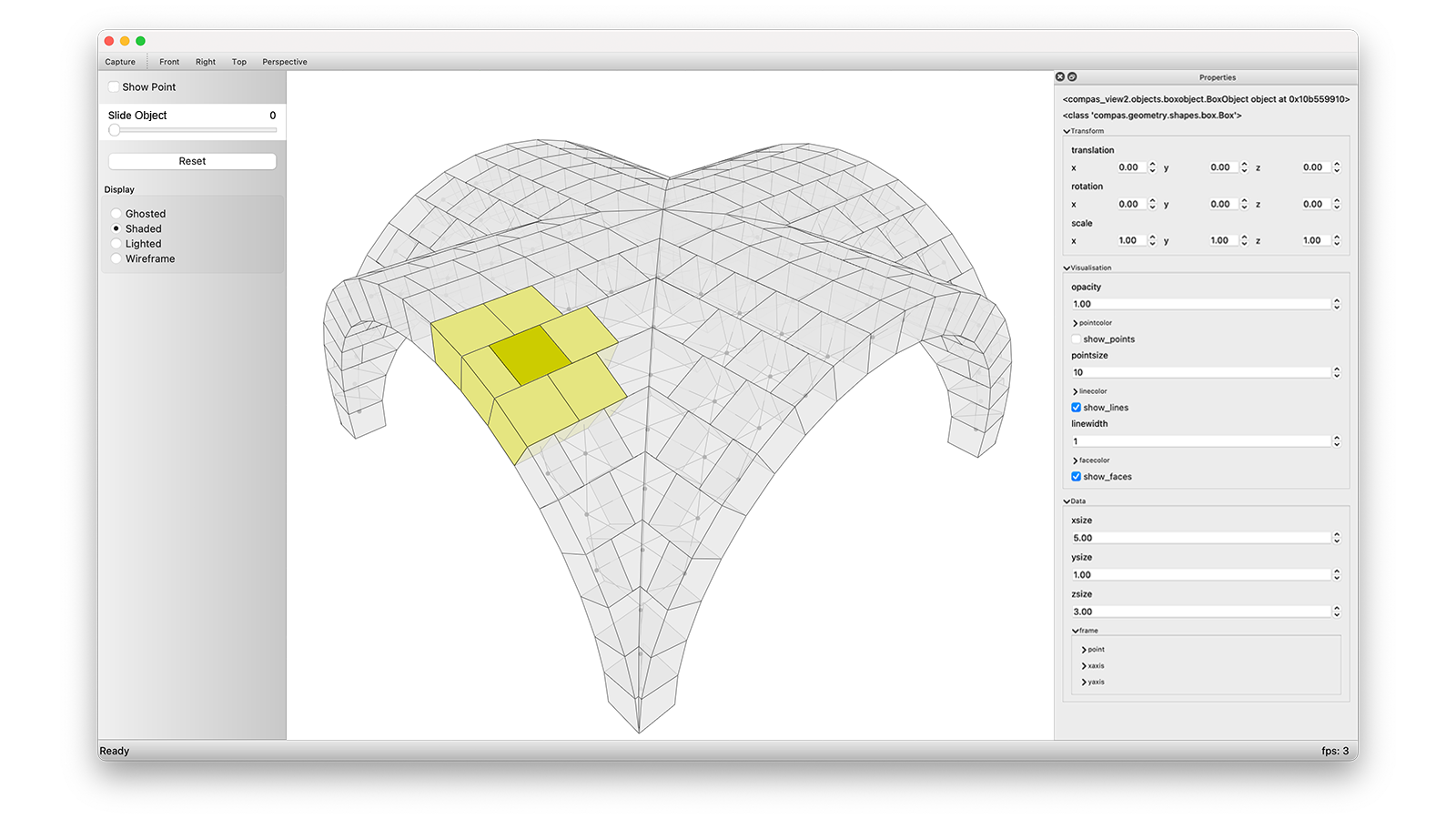This screenshot has height=819, width=1456.
Task: Enable the Show Point checkbox
Action: tap(114, 87)
